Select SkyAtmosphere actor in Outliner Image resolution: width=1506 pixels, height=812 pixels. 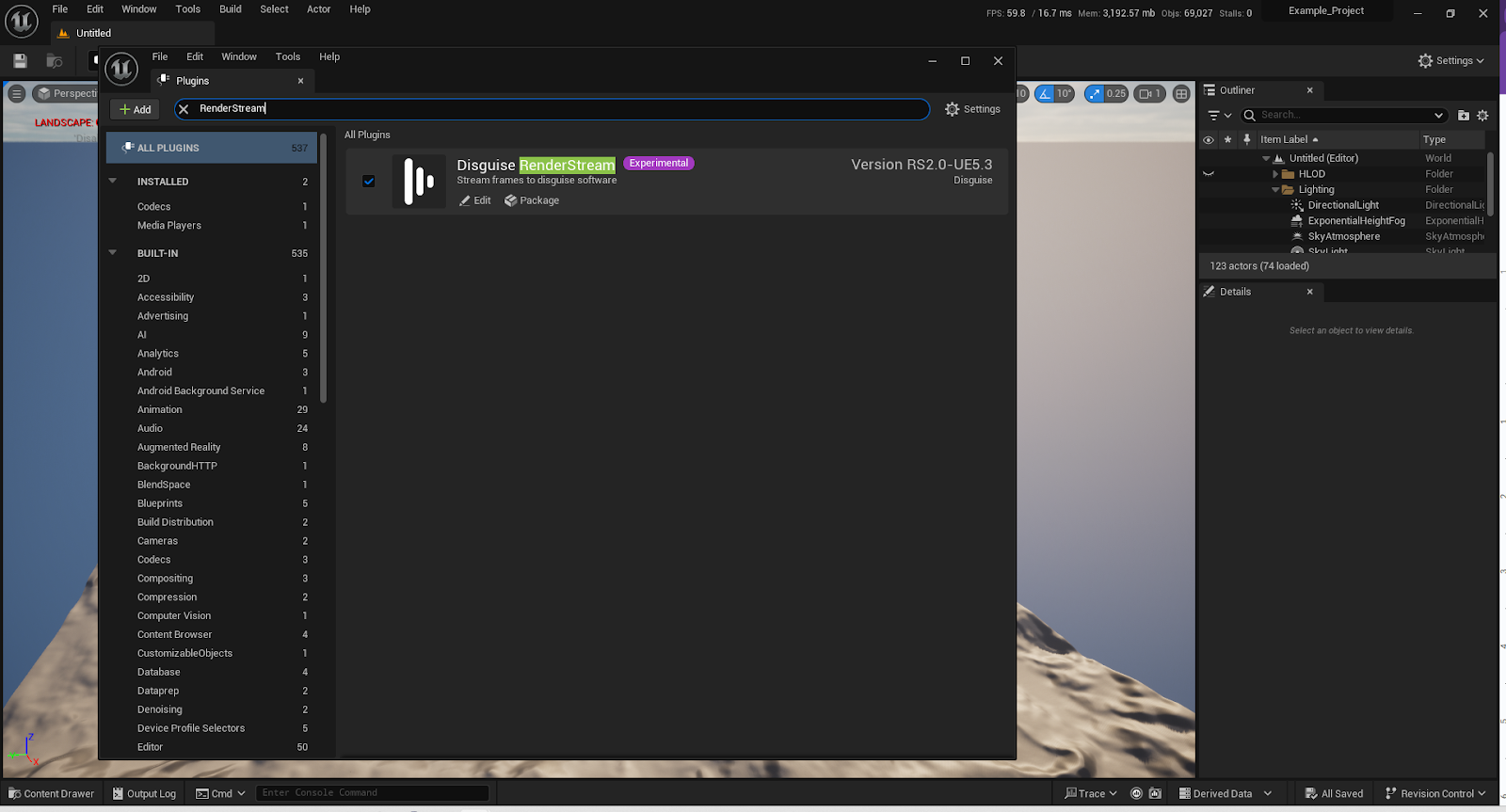[x=1344, y=236]
